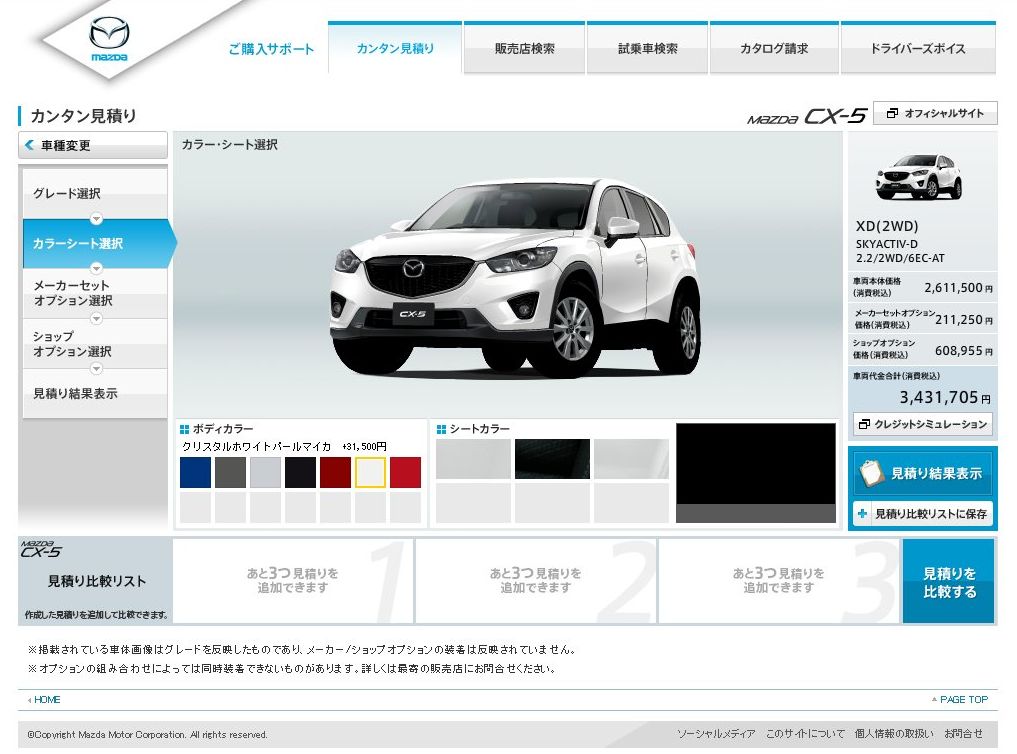Open the 個人情報の取扱い footer link
The height and width of the screenshot is (754, 1017).
click(x=894, y=733)
